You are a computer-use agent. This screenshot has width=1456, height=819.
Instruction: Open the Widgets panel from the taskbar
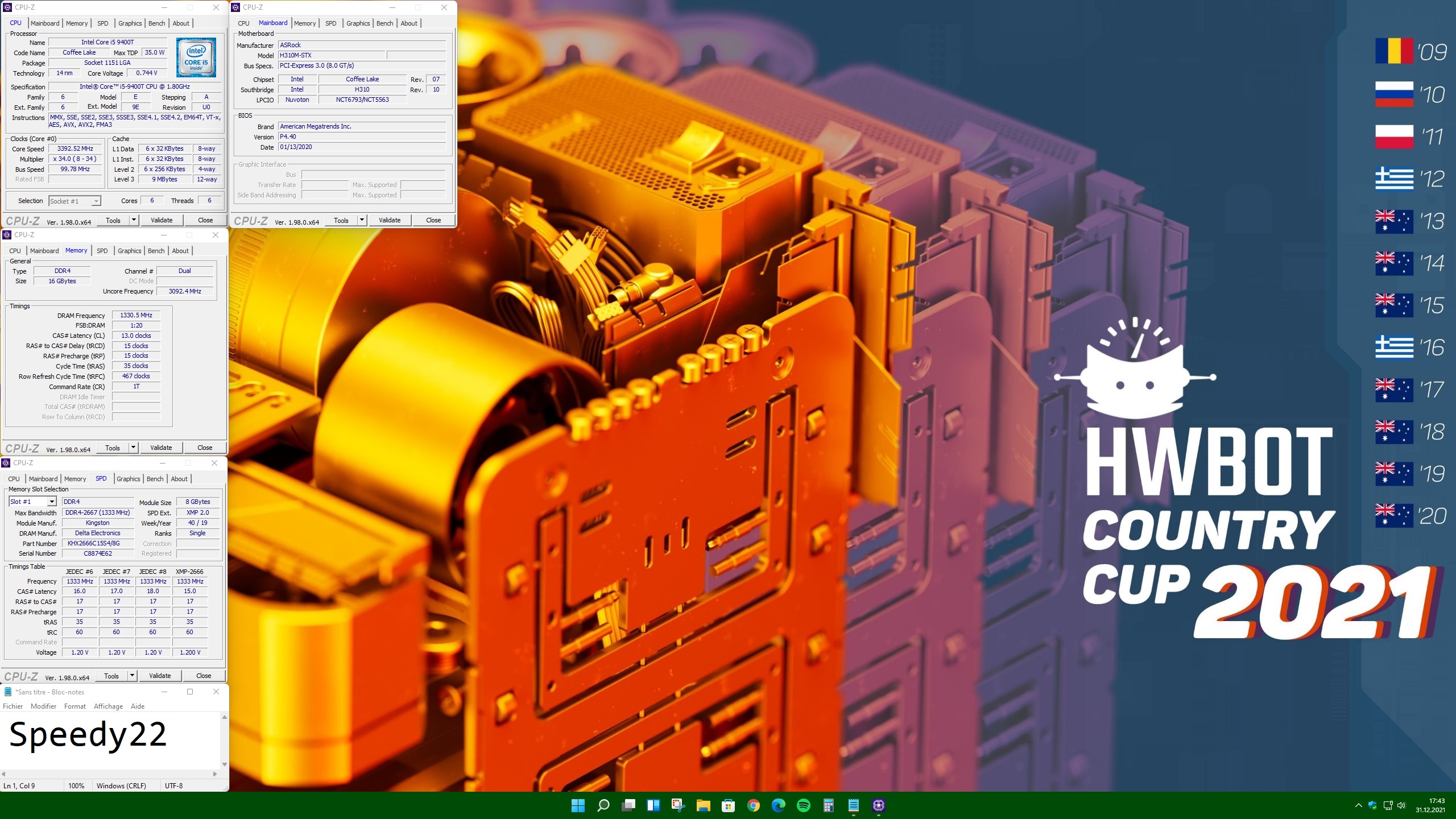[x=653, y=805]
